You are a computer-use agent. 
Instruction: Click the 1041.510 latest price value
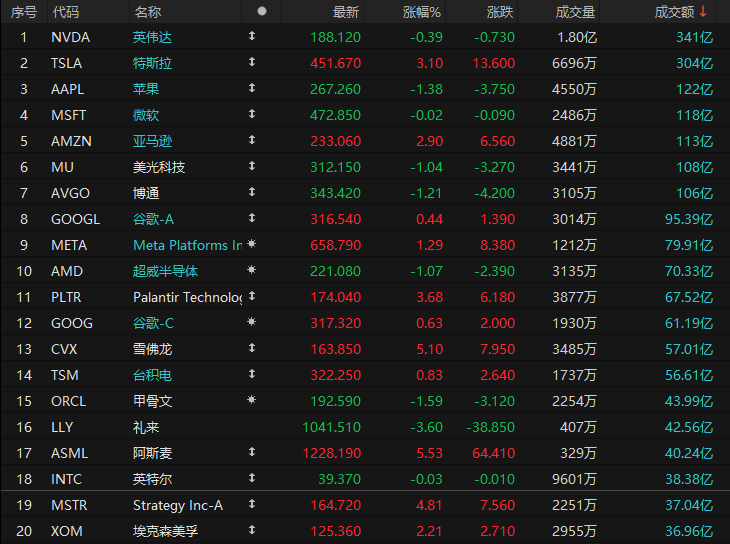[331, 428]
